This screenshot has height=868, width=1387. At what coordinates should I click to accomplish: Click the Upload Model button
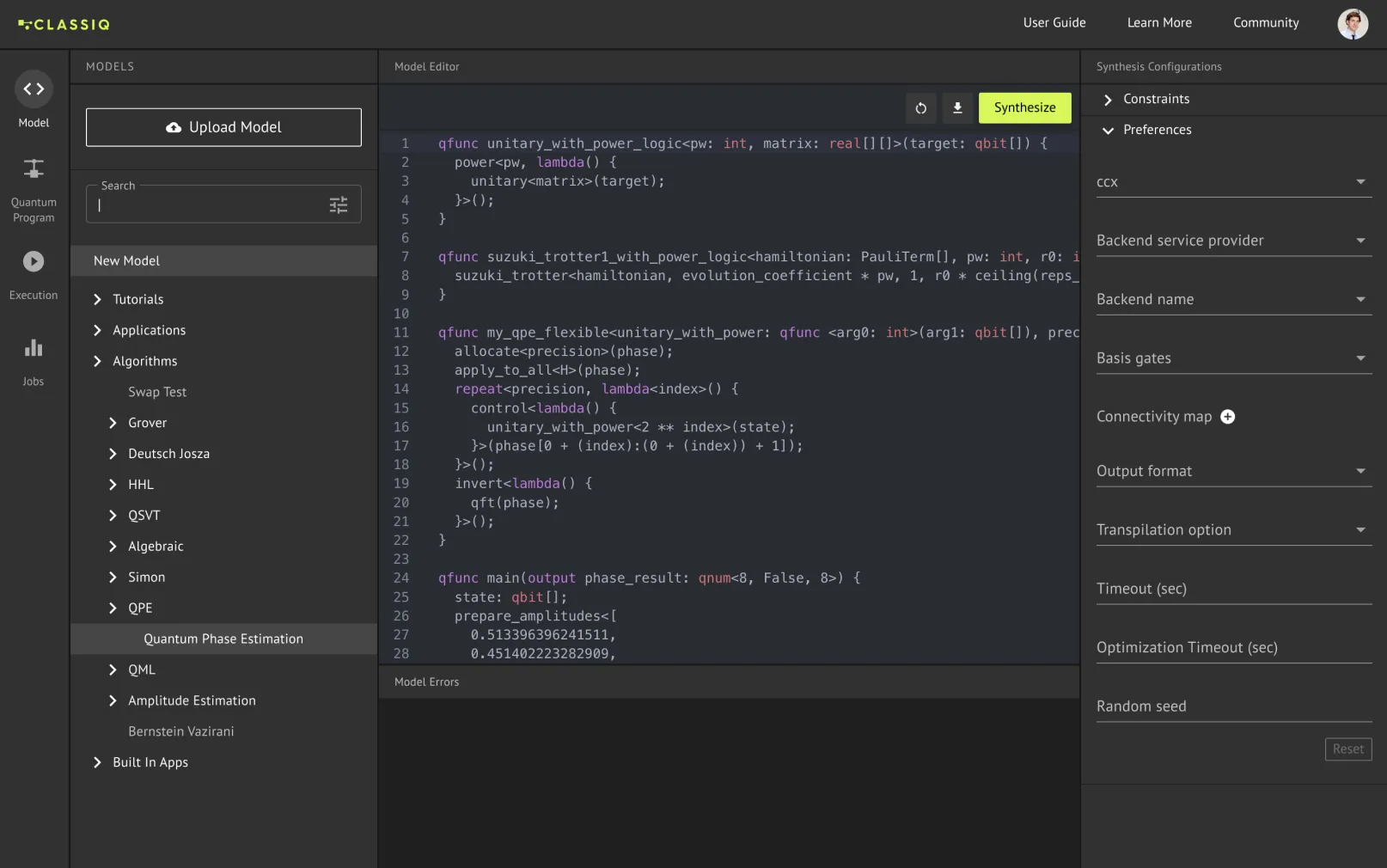tap(223, 127)
